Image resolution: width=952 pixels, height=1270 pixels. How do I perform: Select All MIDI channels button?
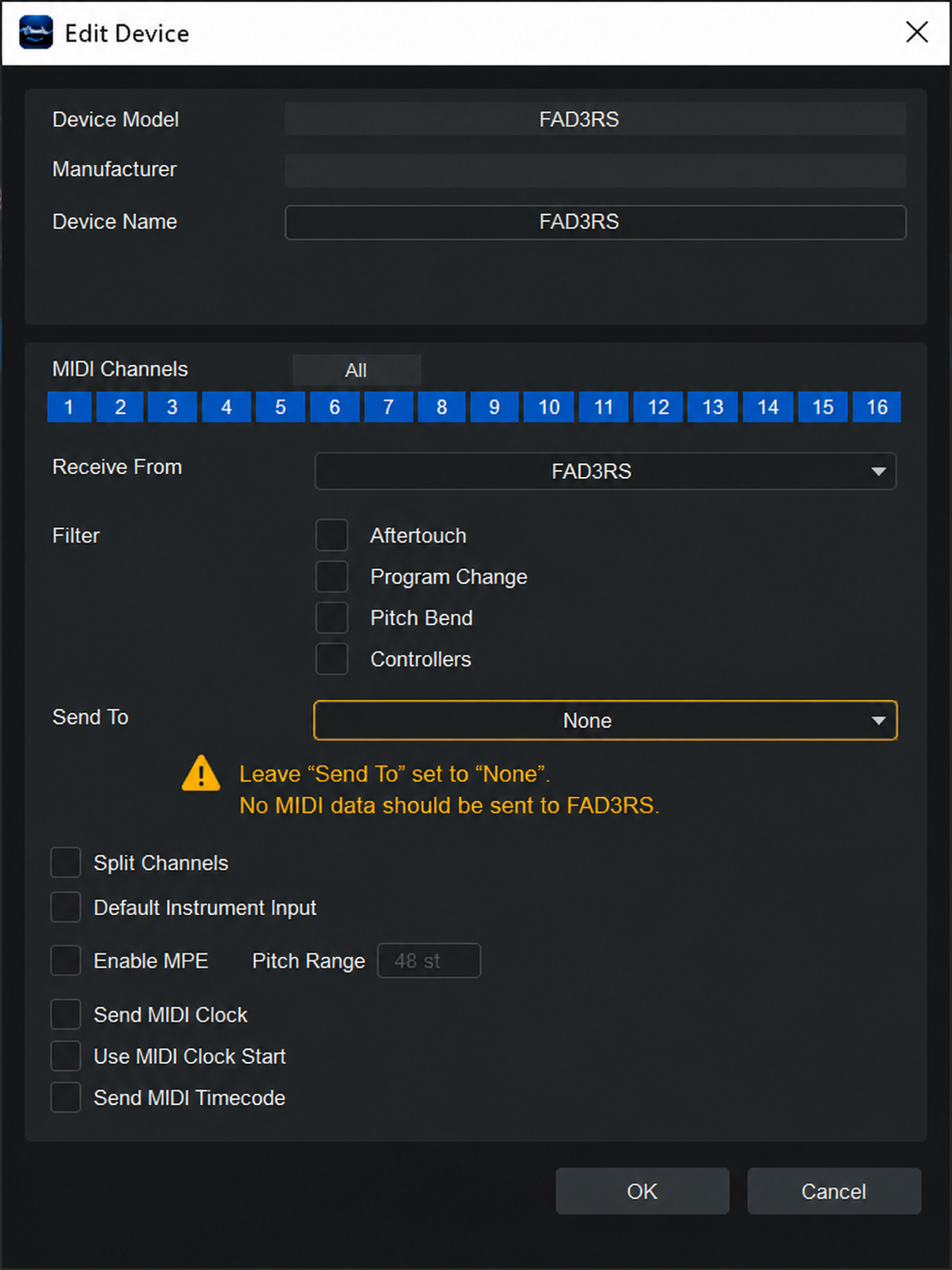[x=357, y=370]
